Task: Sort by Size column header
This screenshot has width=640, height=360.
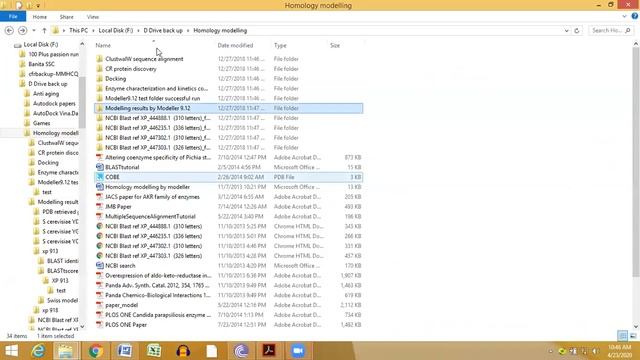Action: [x=335, y=45]
